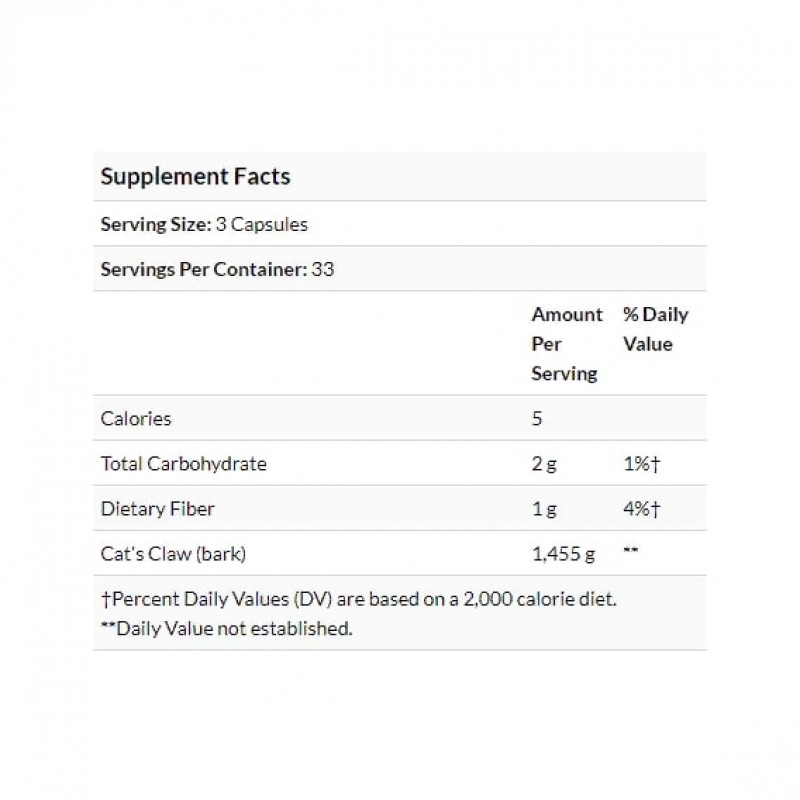Click the 1% carbohydrate daily value
The height and width of the screenshot is (800, 800).
[x=641, y=463]
